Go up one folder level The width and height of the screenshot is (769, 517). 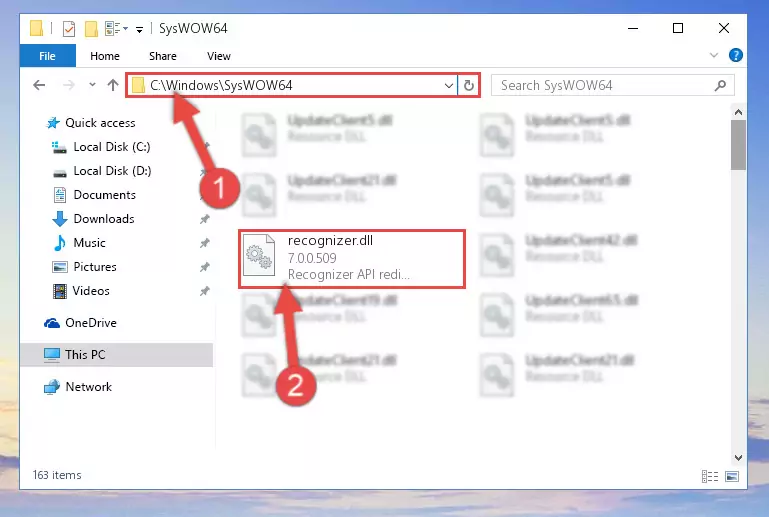coord(113,85)
